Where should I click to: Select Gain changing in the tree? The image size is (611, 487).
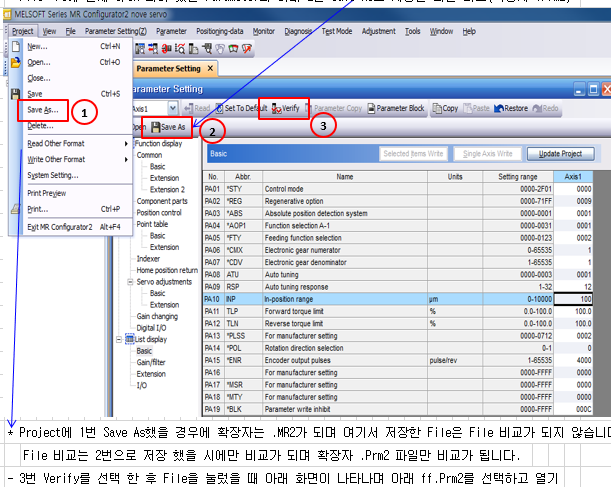[157, 316]
